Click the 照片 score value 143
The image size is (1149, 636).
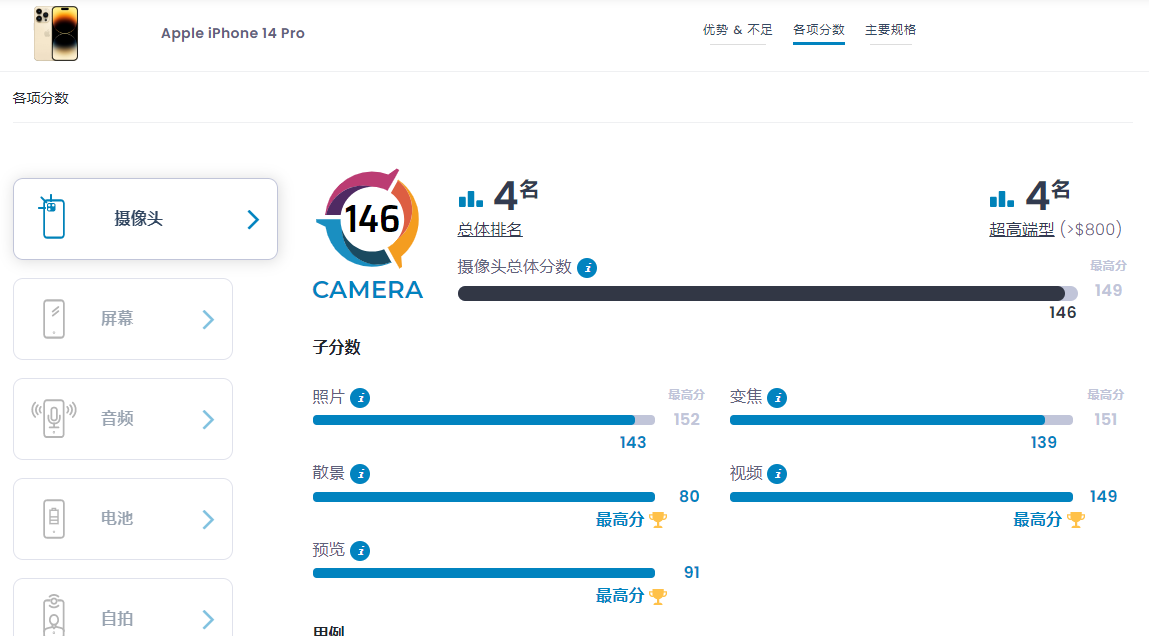[633, 443]
